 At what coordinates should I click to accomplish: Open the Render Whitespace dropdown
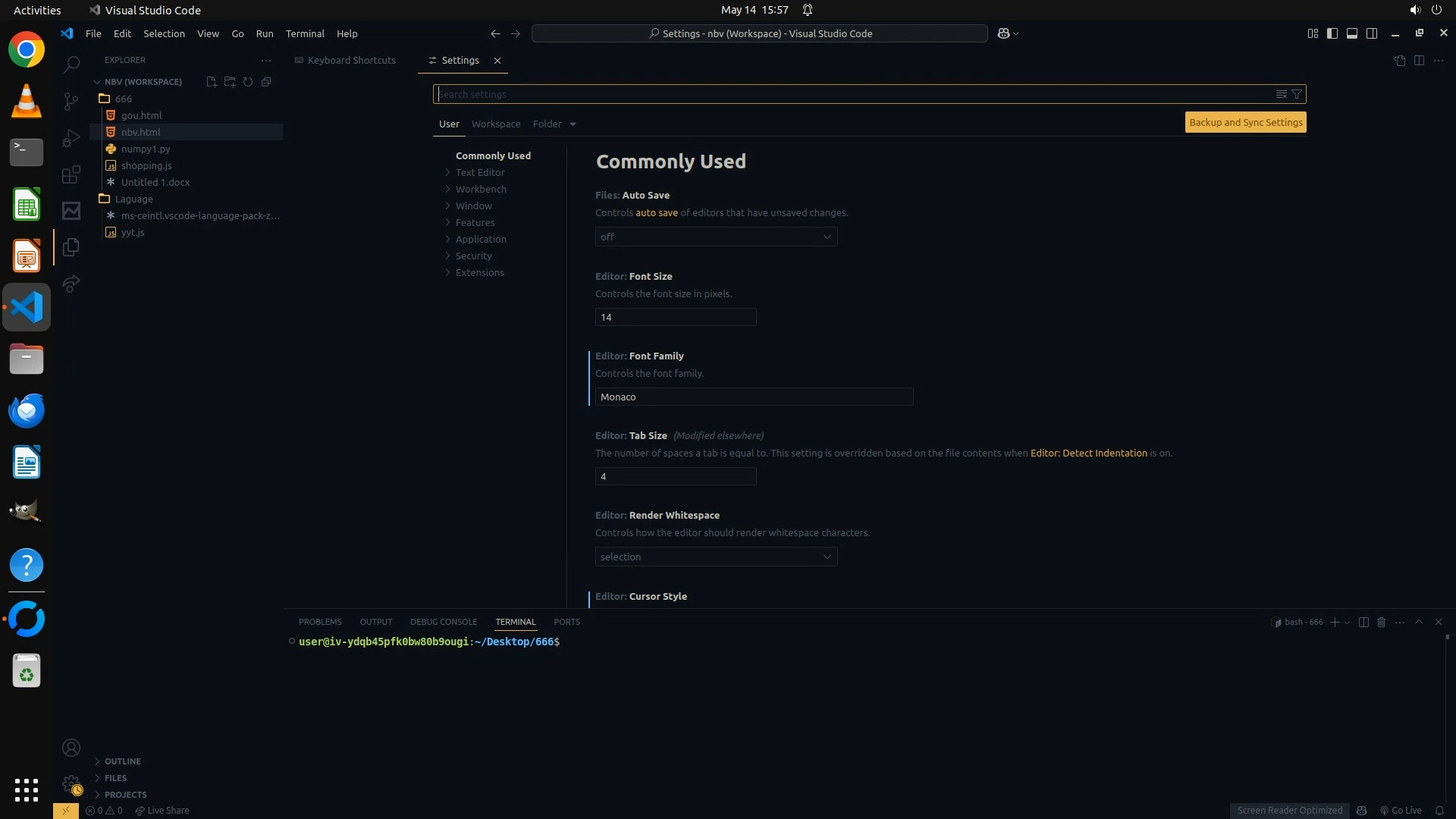[716, 557]
